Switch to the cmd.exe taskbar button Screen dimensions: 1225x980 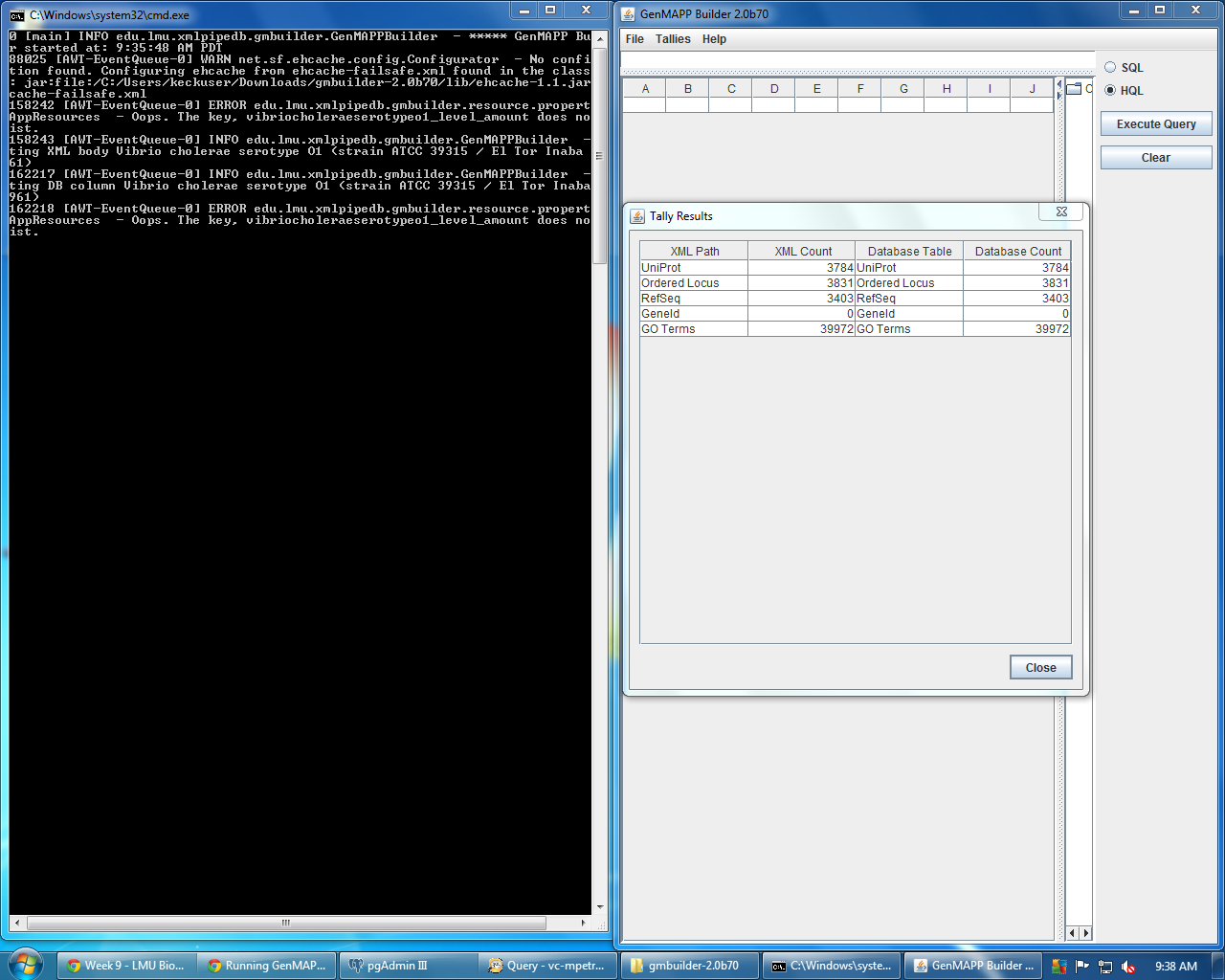[x=831, y=966]
